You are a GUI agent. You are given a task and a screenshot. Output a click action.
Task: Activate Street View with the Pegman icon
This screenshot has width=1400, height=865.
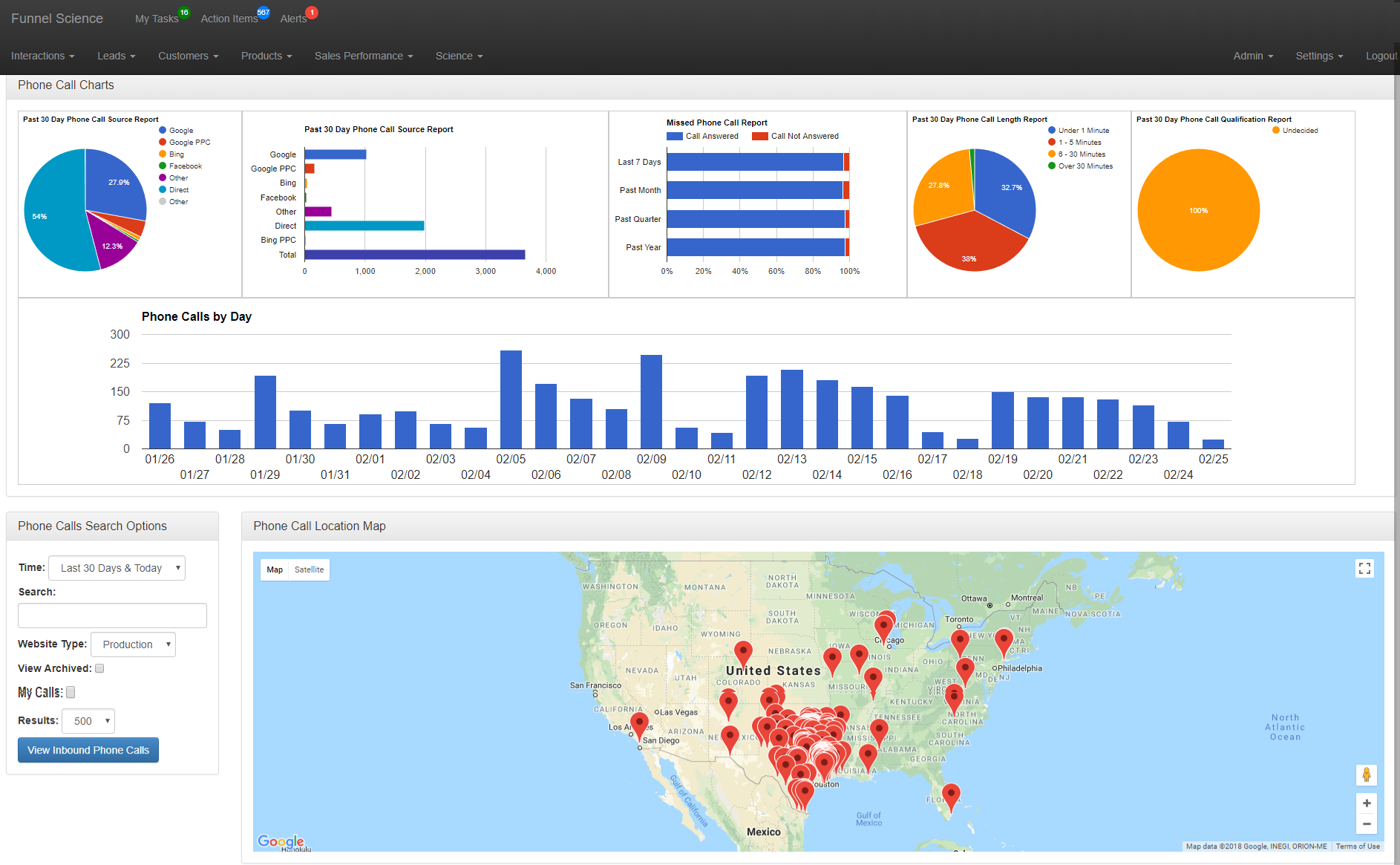click(x=1367, y=774)
